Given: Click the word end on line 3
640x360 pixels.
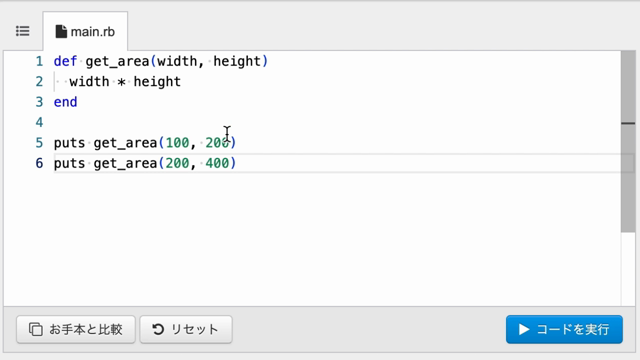Looking at the screenshot, I should click(65, 102).
